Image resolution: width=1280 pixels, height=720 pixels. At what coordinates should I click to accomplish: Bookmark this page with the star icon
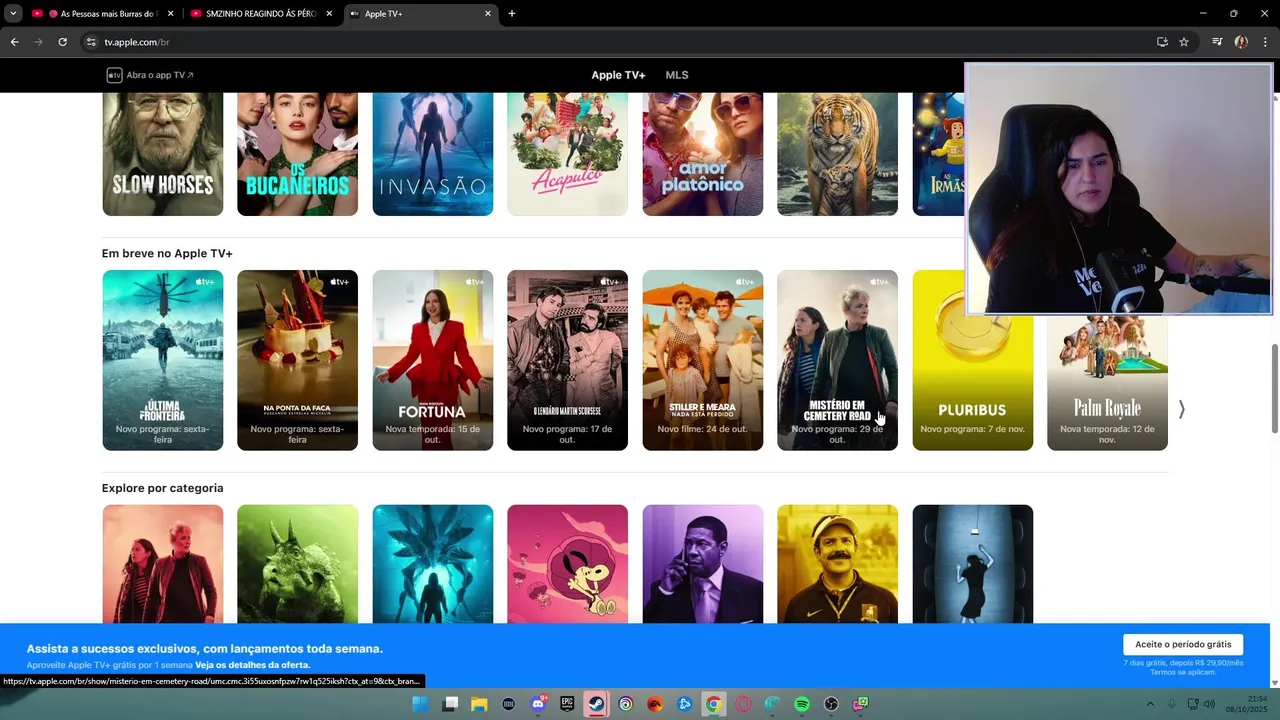[x=1184, y=42]
